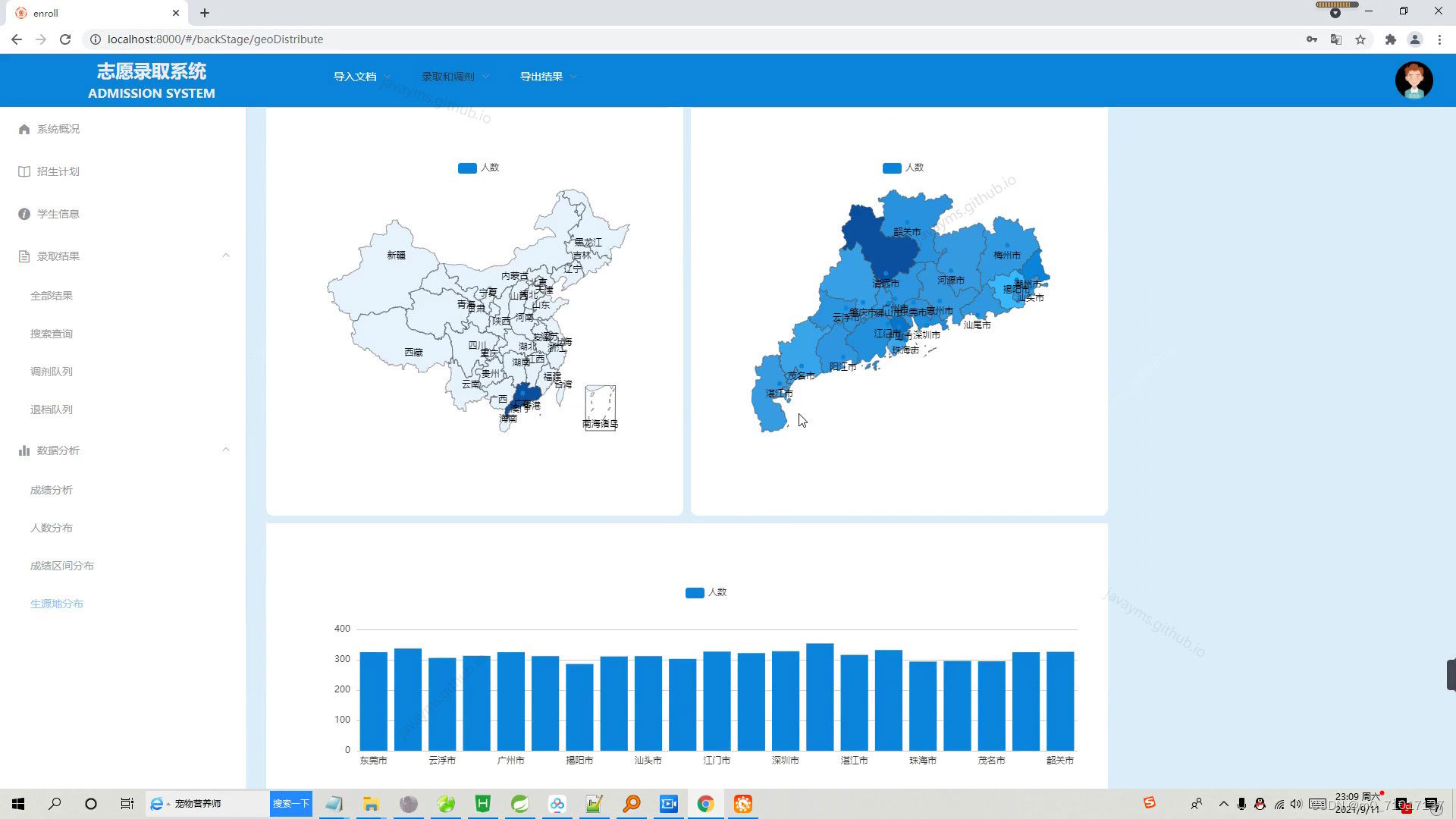
Task: Click the 数据分析 bar chart icon
Action: (24, 450)
